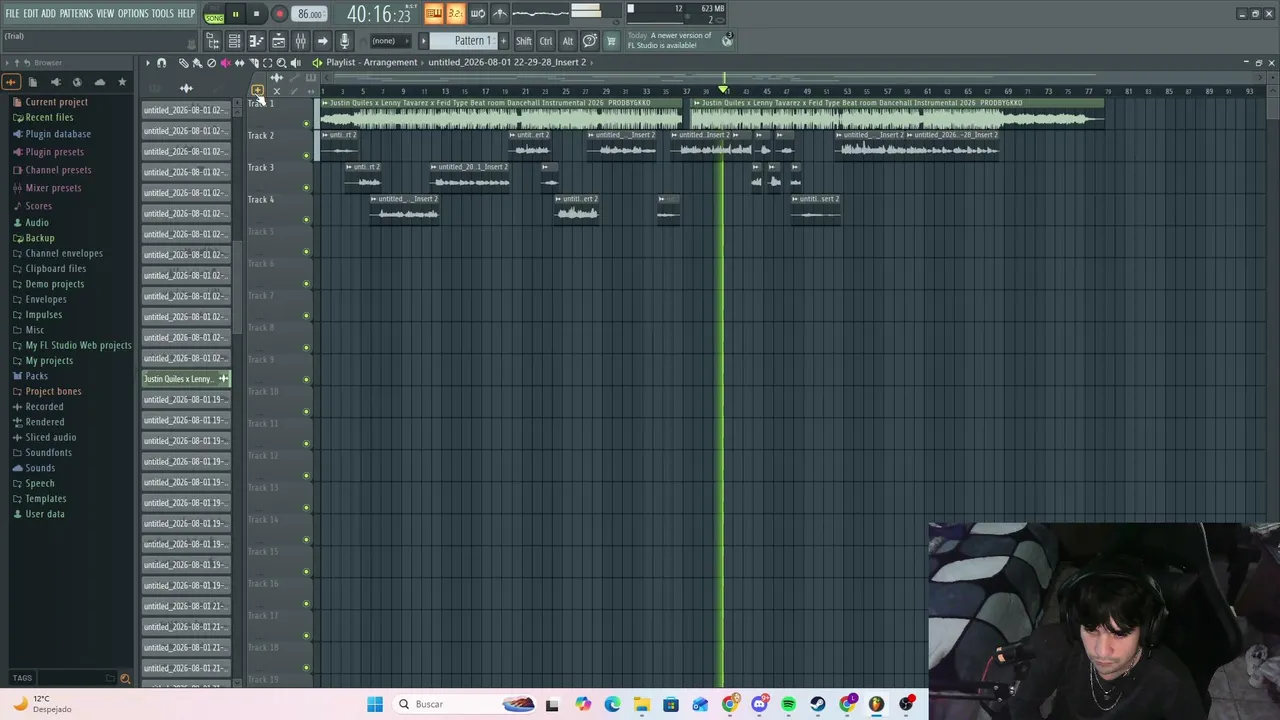Open the OPTIONS menu

(133, 13)
